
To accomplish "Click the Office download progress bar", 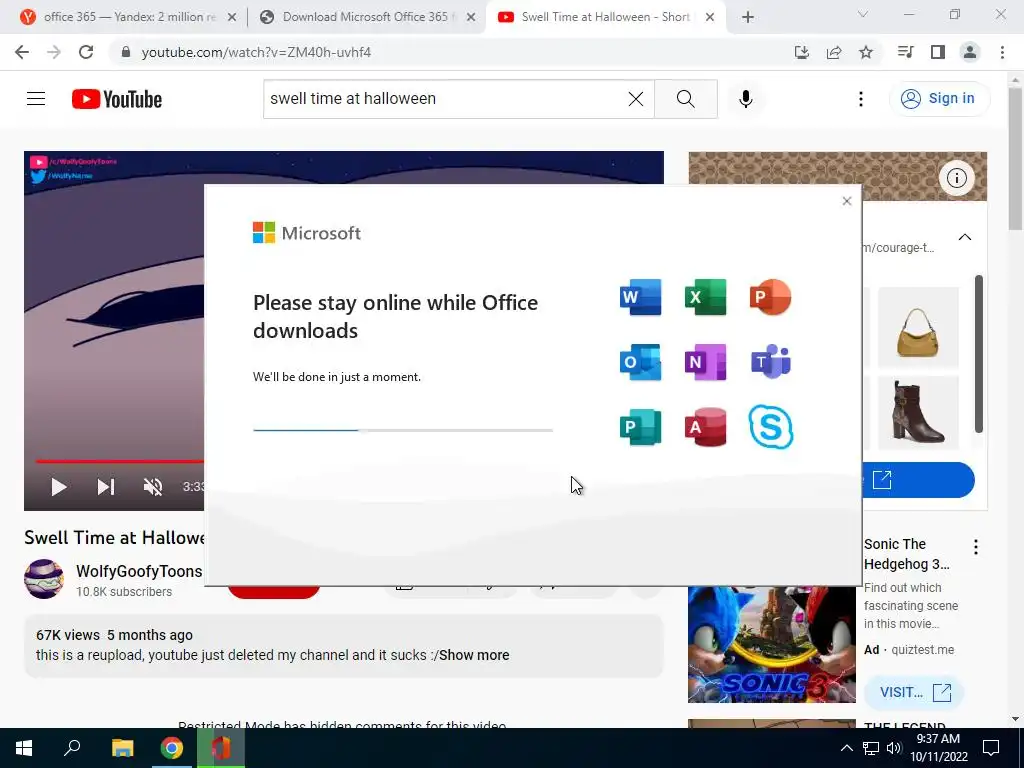I will tap(403, 430).
